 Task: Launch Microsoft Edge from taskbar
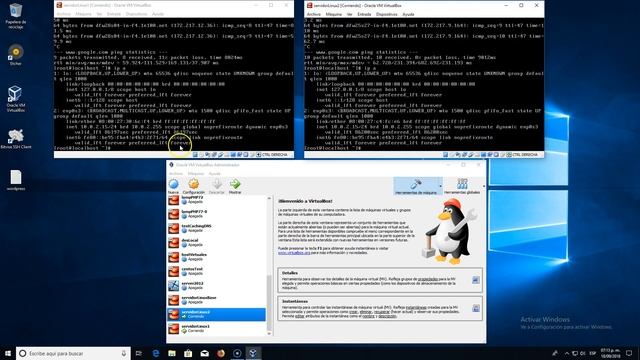point(156,353)
